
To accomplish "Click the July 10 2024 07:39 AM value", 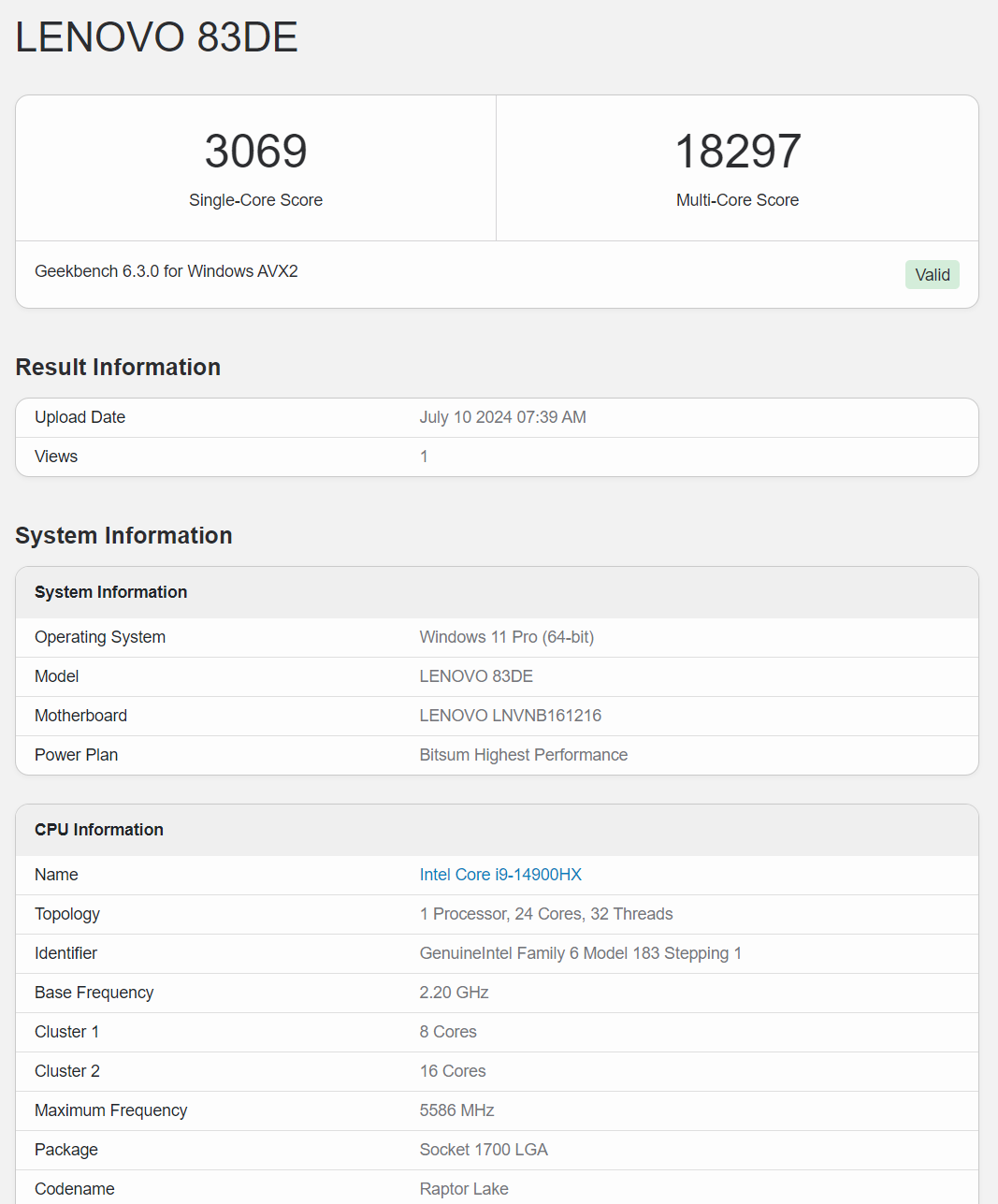I will (x=502, y=417).
